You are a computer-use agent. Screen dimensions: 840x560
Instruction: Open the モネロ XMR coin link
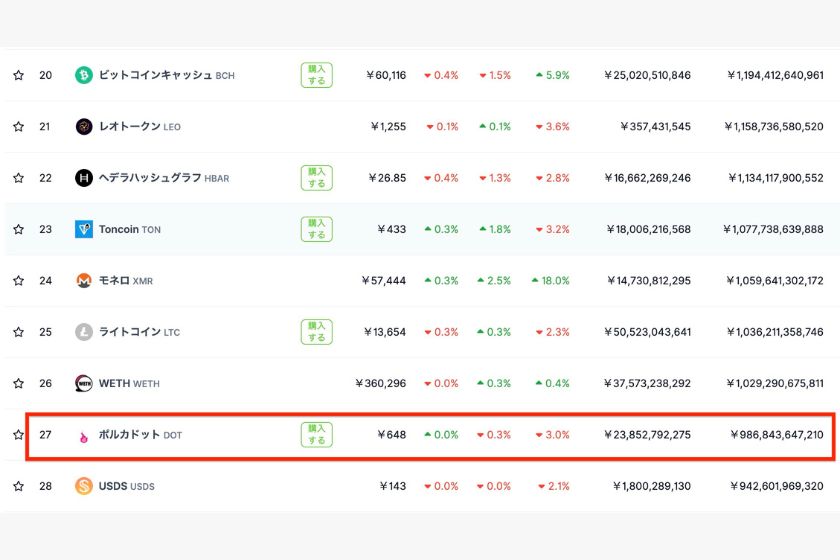pos(126,281)
